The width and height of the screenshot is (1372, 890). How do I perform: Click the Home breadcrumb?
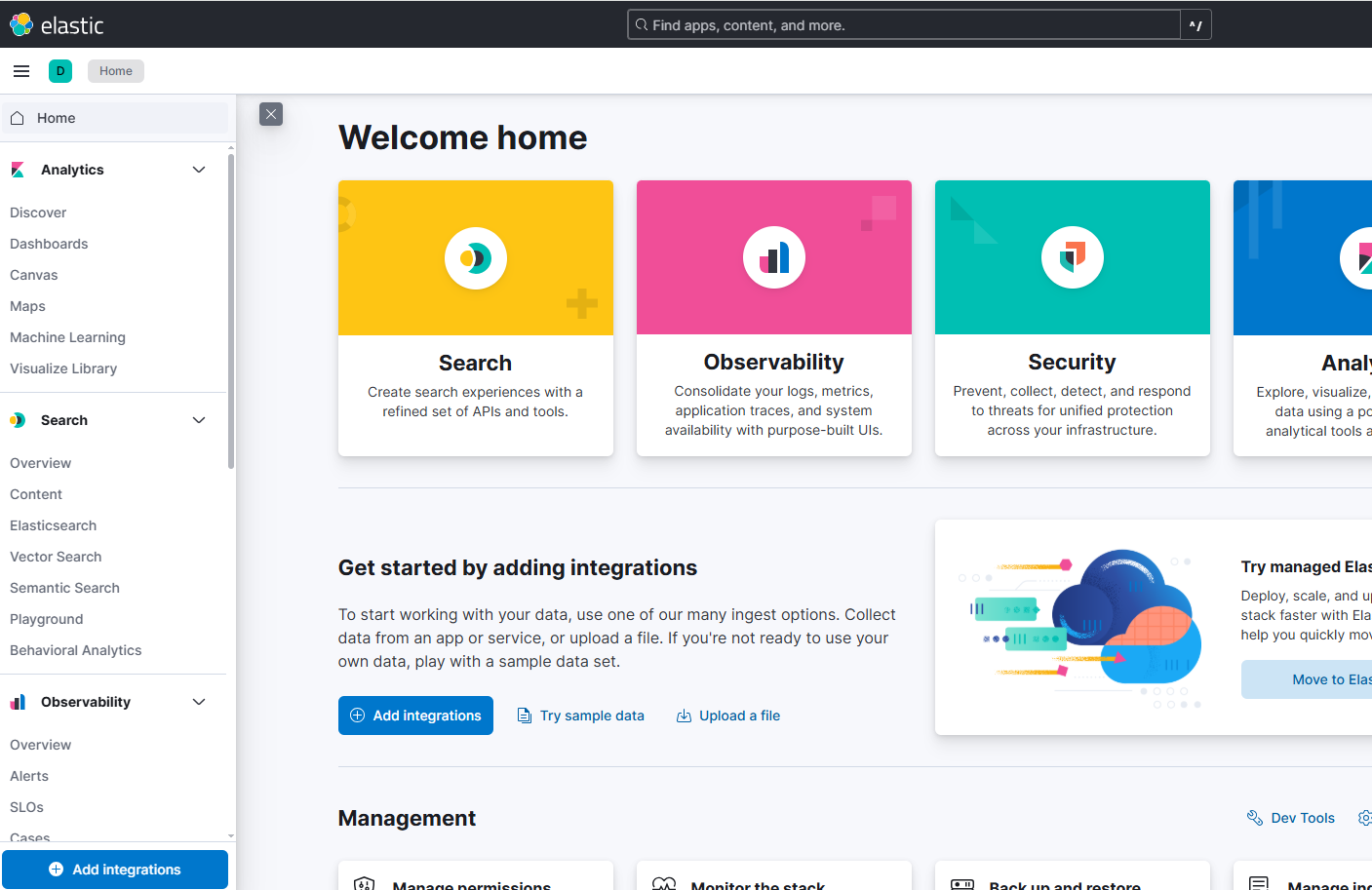point(116,71)
